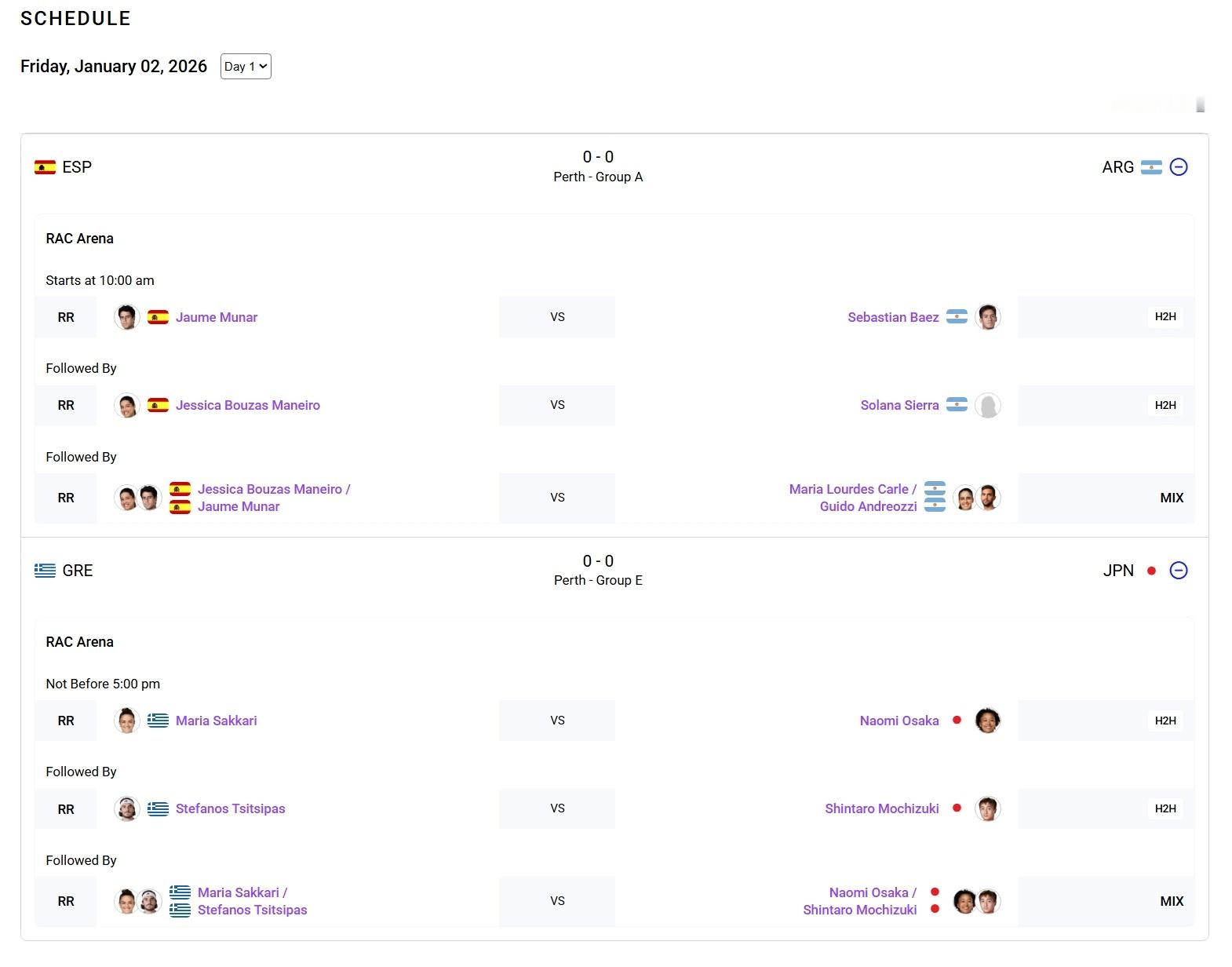
Task: Open H2H for Munar vs Baez
Action: (x=1165, y=317)
